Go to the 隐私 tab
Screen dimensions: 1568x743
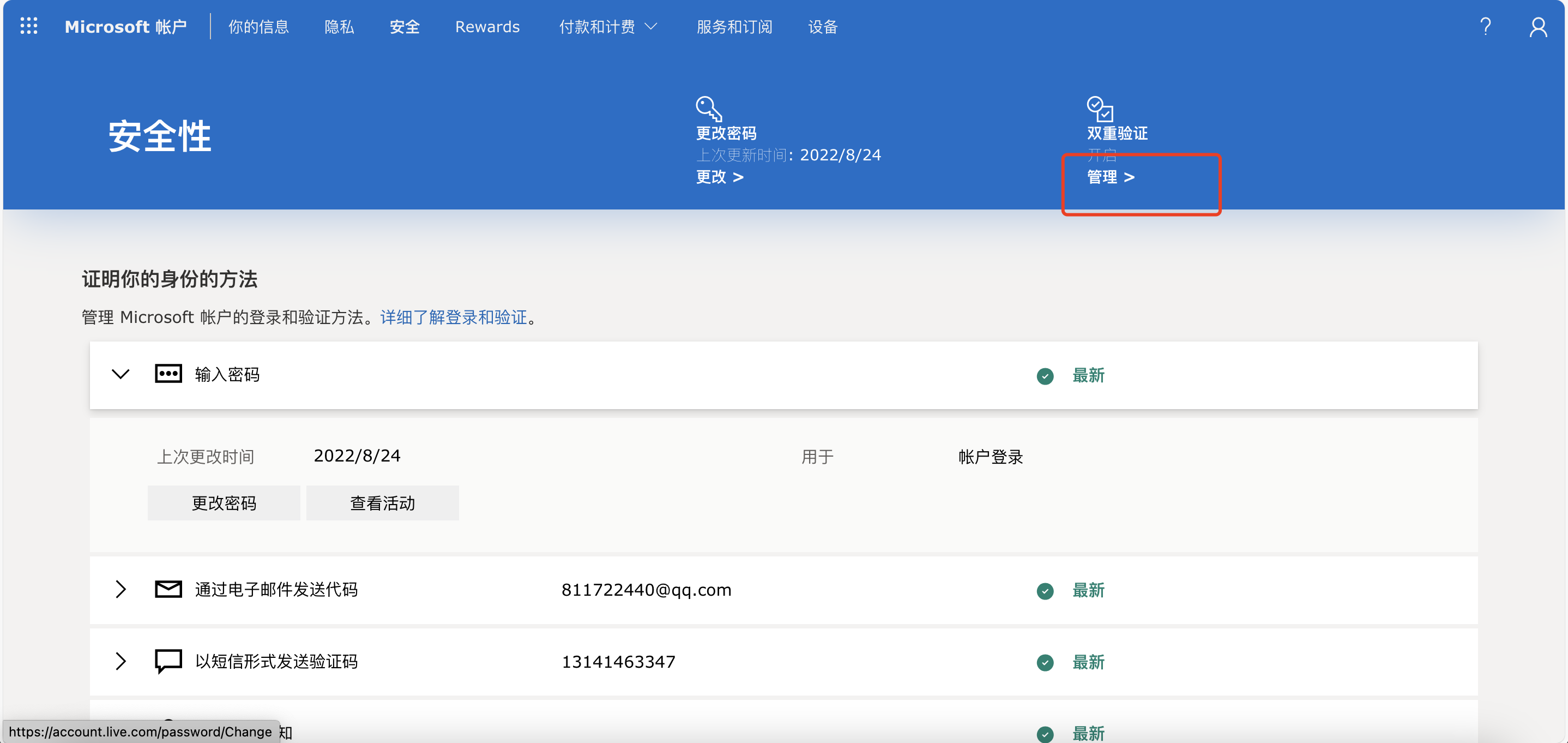[x=339, y=27]
